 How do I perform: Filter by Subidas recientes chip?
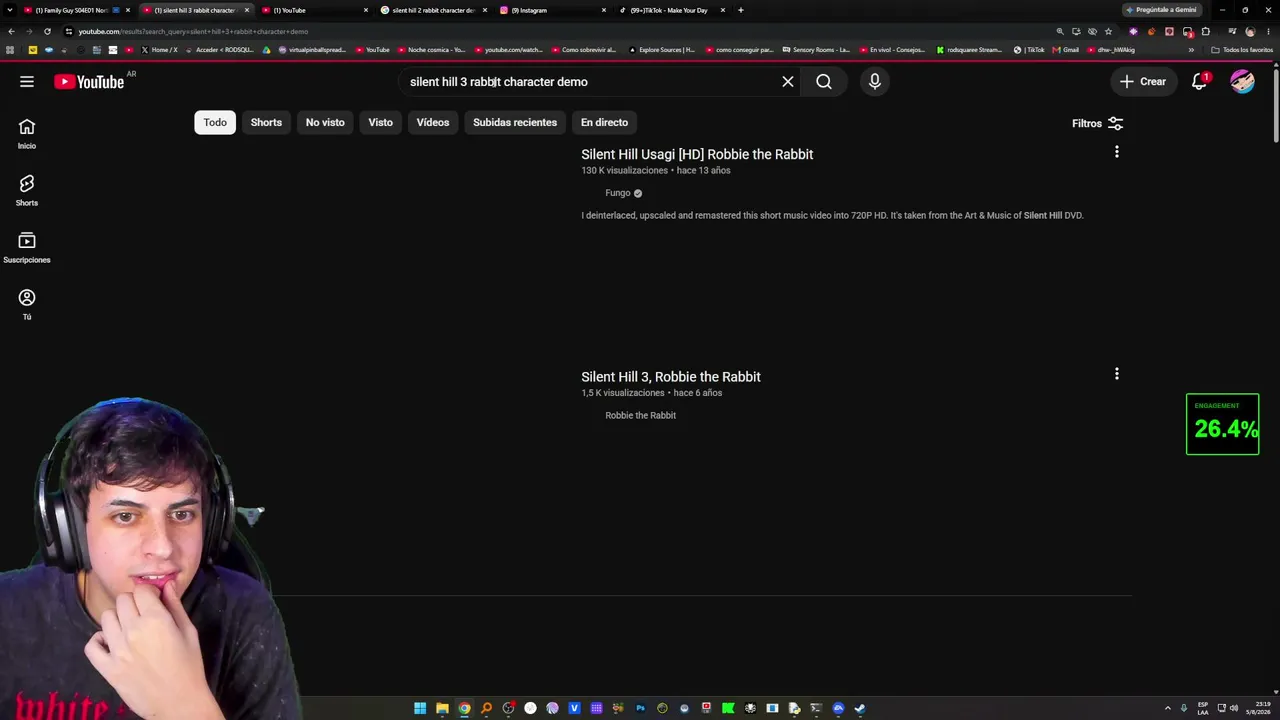tap(515, 122)
